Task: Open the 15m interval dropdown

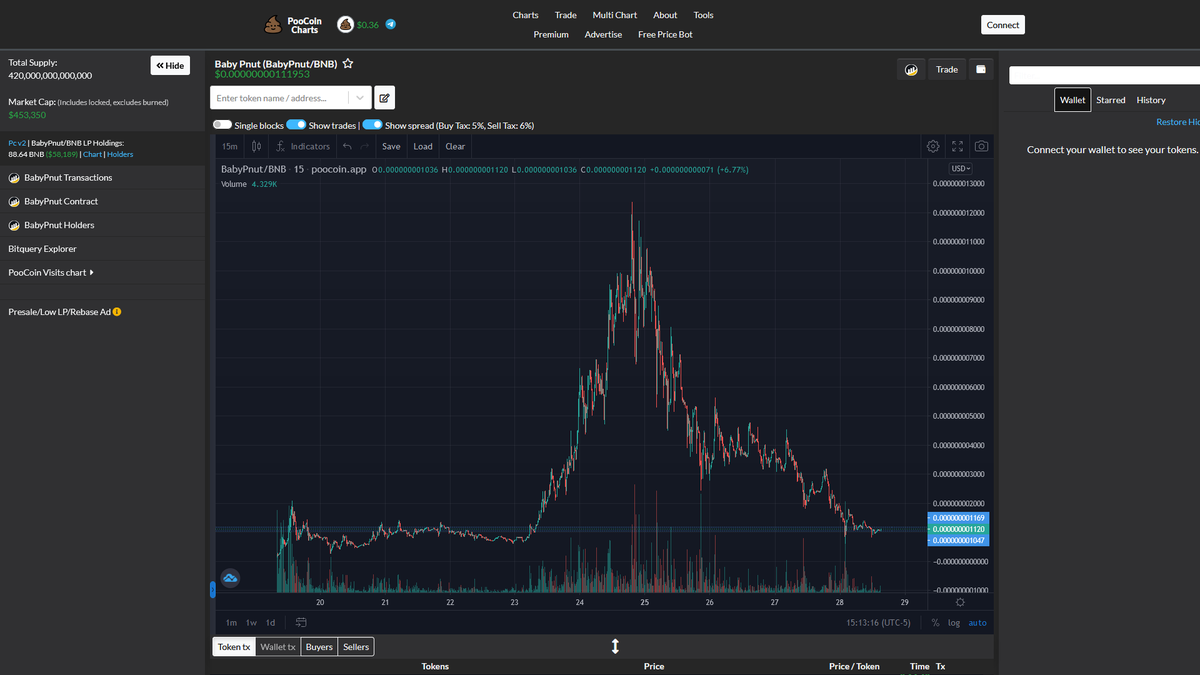Action: click(230, 146)
